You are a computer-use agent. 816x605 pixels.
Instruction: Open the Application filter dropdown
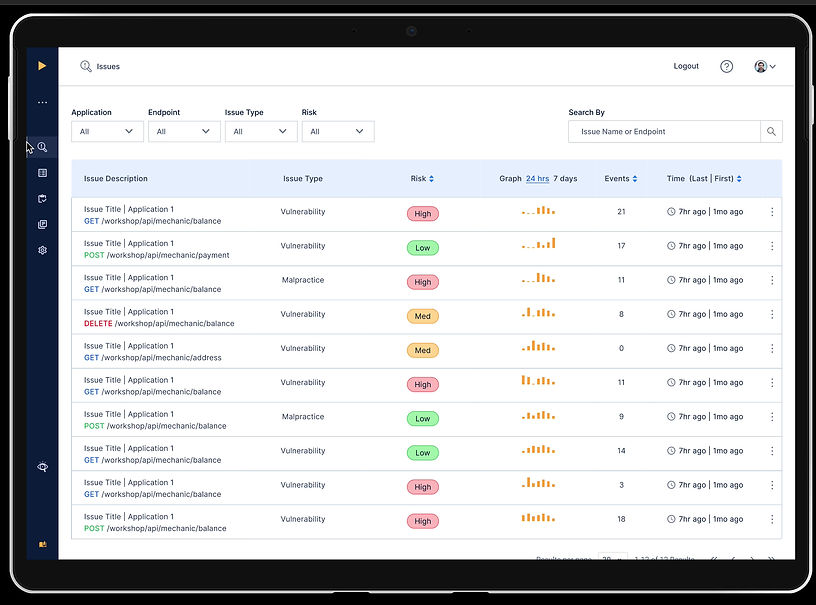pos(107,132)
